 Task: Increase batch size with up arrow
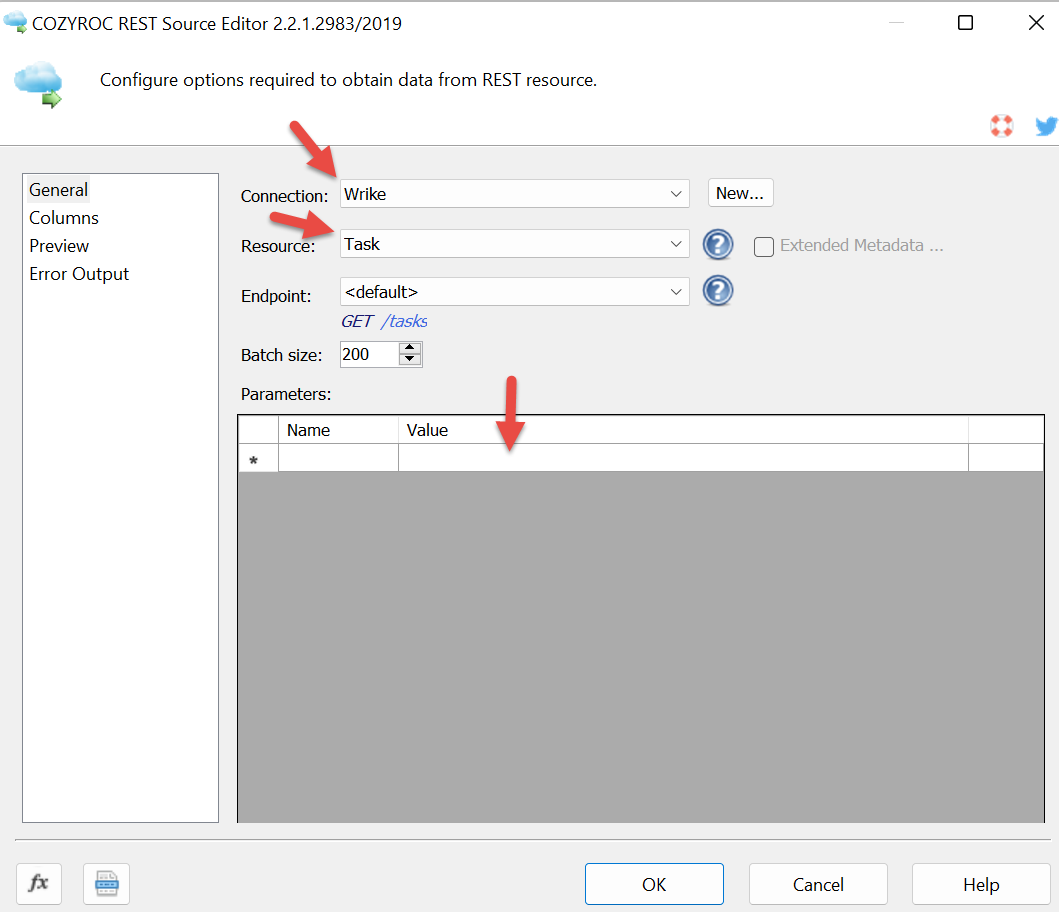410,348
